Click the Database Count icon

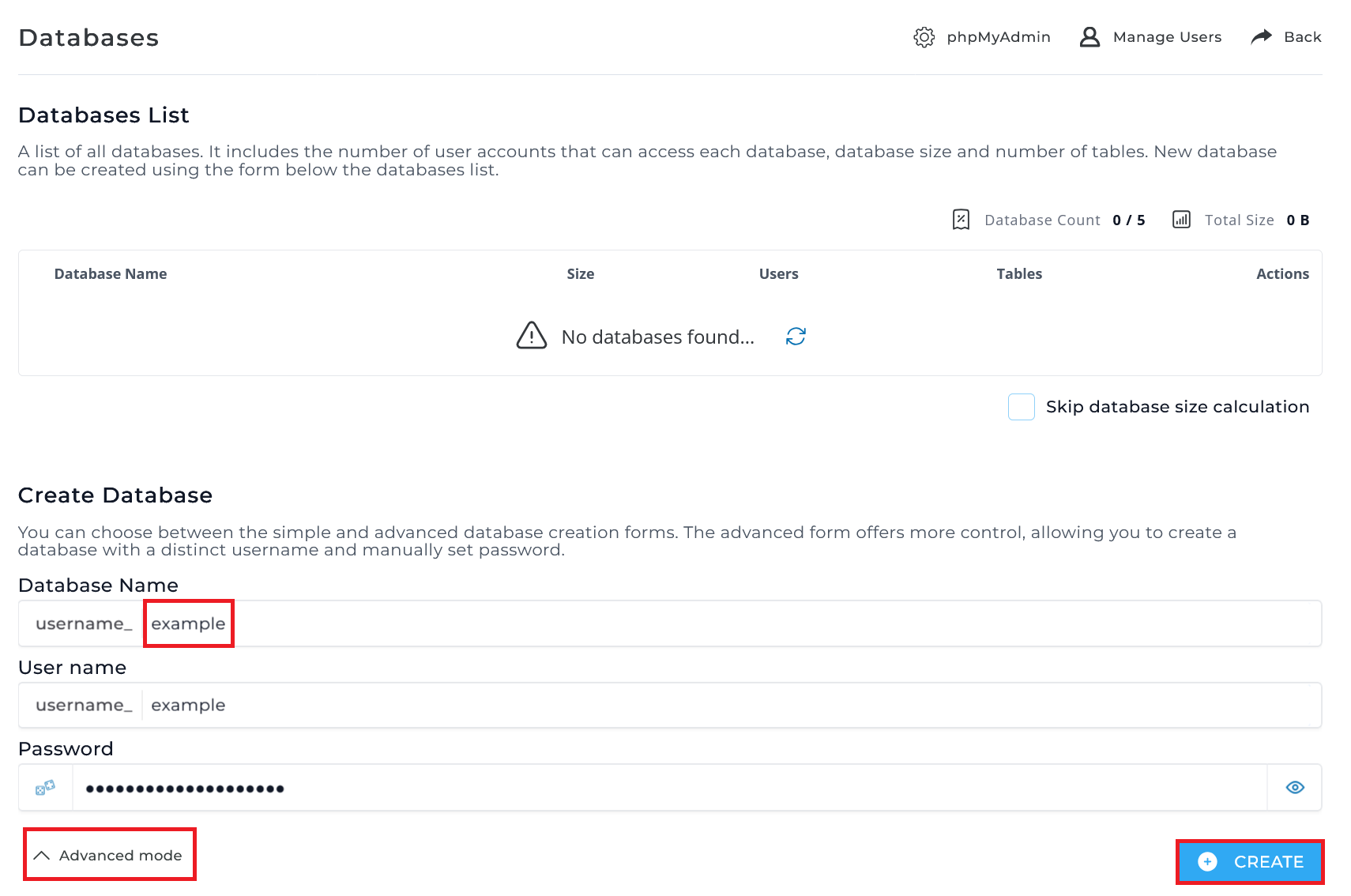click(x=961, y=220)
